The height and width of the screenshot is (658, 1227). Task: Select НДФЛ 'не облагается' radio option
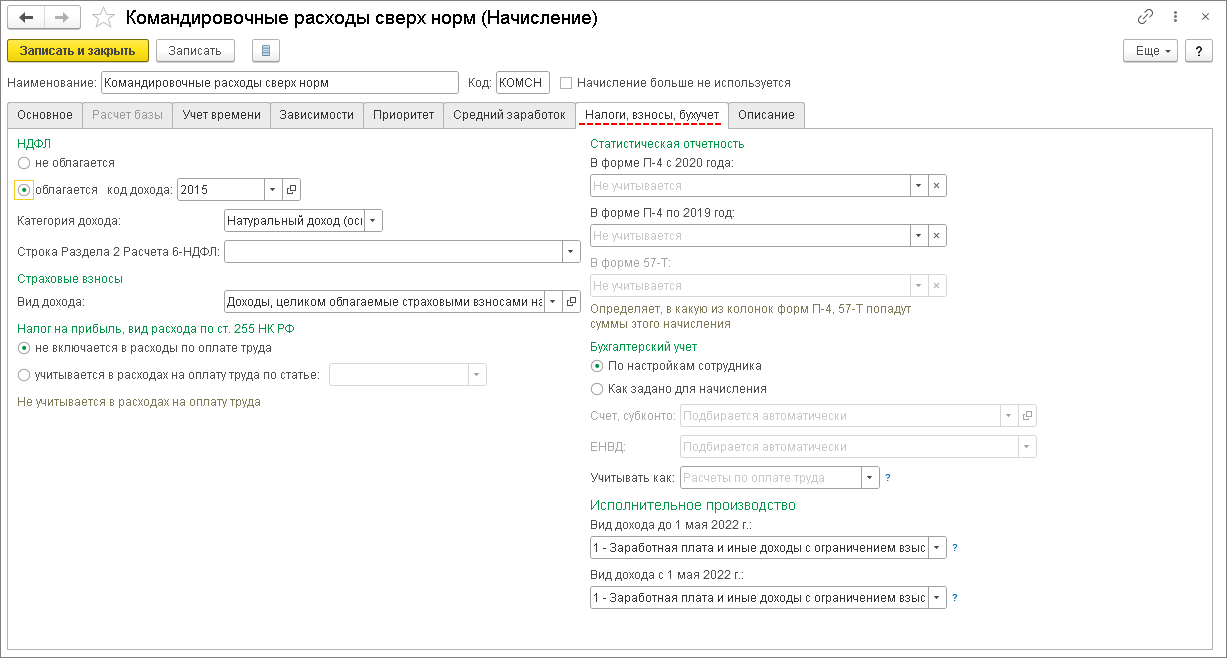point(24,162)
